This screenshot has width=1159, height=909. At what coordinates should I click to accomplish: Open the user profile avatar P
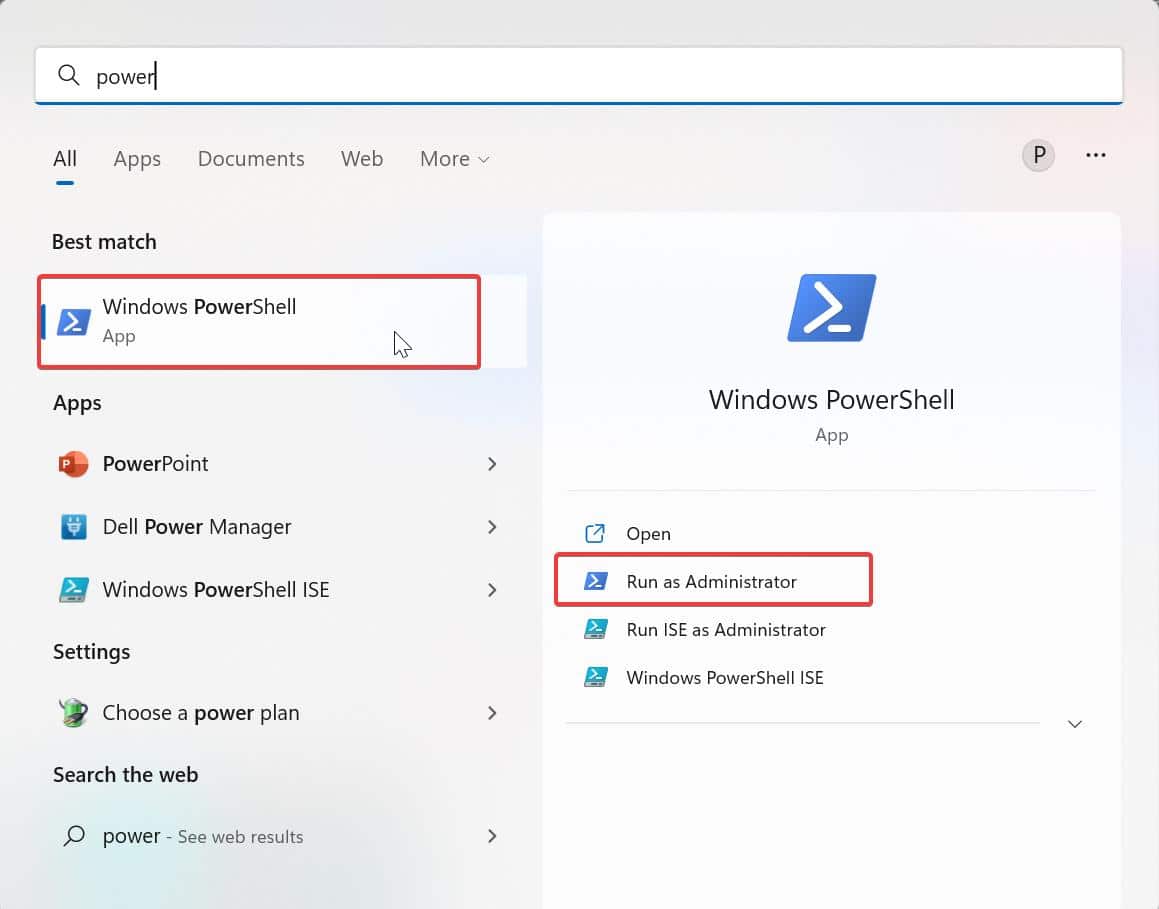pyautogui.click(x=1038, y=155)
